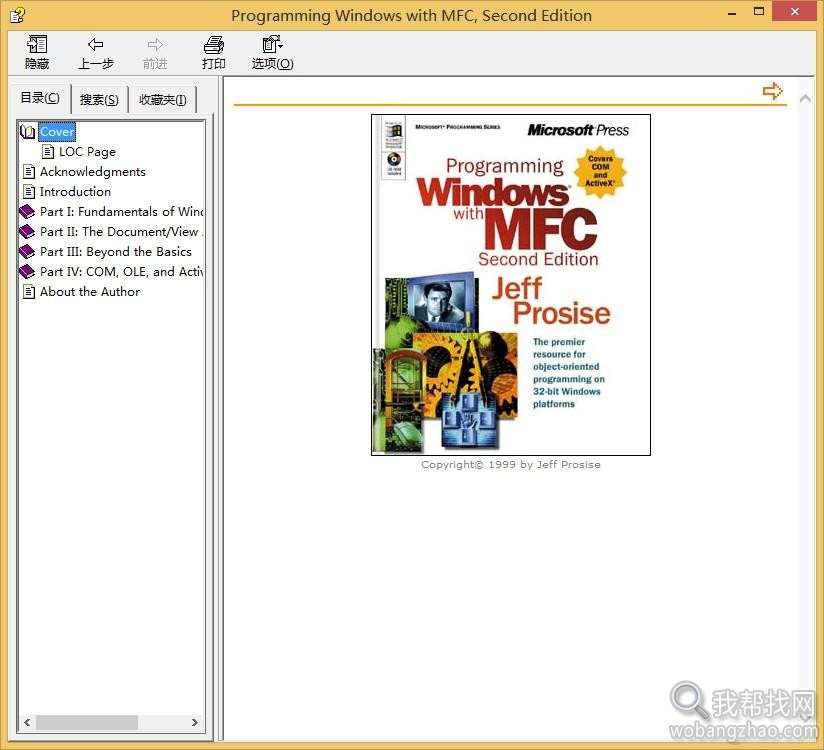The image size is (824, 750).
Task: Switch to the 搜索(S) search tab
Action: [x=99, y=99]
